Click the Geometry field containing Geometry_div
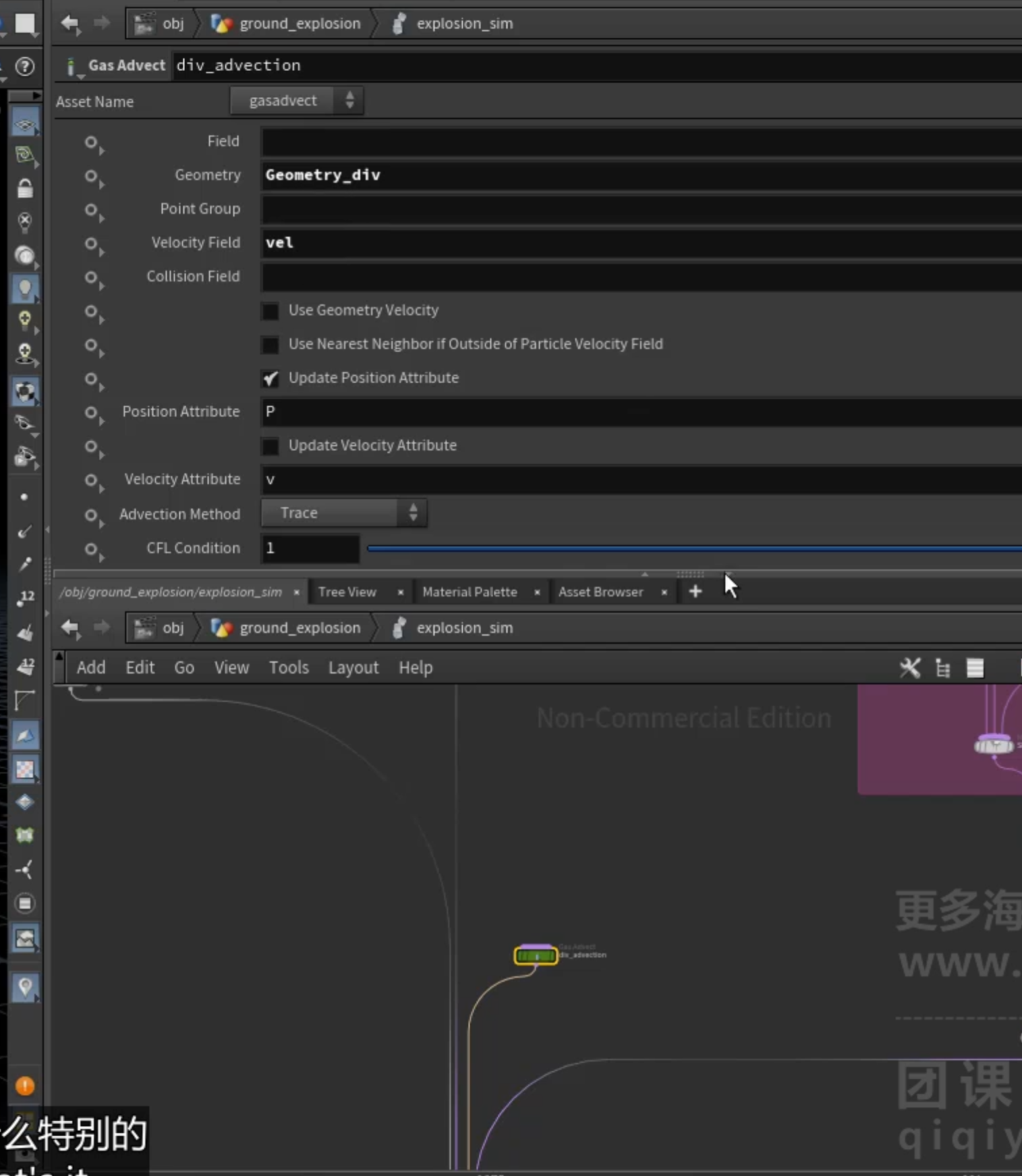1022x1176 pixels. pyautogui.click(x=641, y=175)
